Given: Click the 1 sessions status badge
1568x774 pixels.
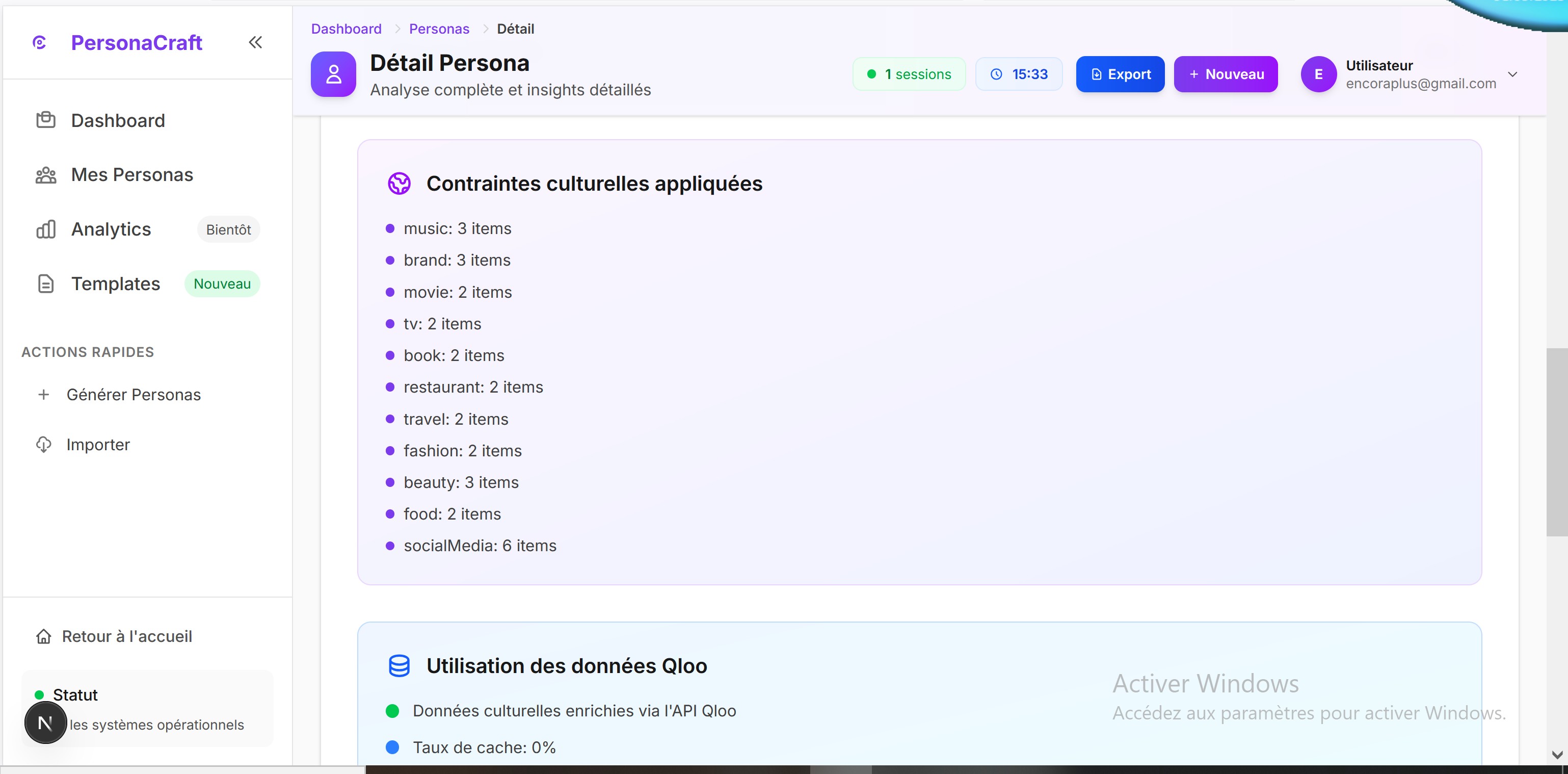Looking at the screenshot, I should (909, 74).
